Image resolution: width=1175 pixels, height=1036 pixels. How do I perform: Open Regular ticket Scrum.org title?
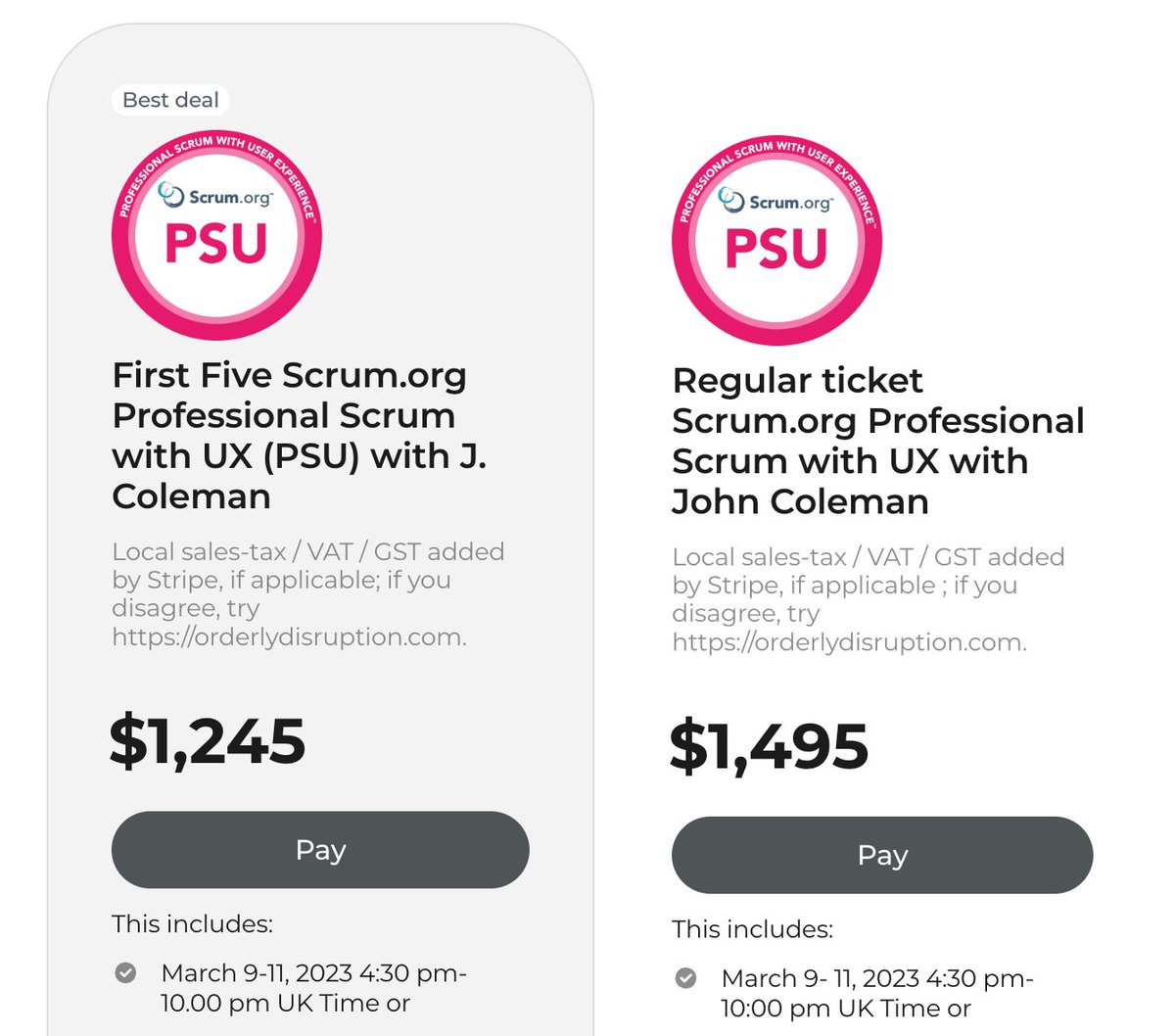[x=877, y=441]
